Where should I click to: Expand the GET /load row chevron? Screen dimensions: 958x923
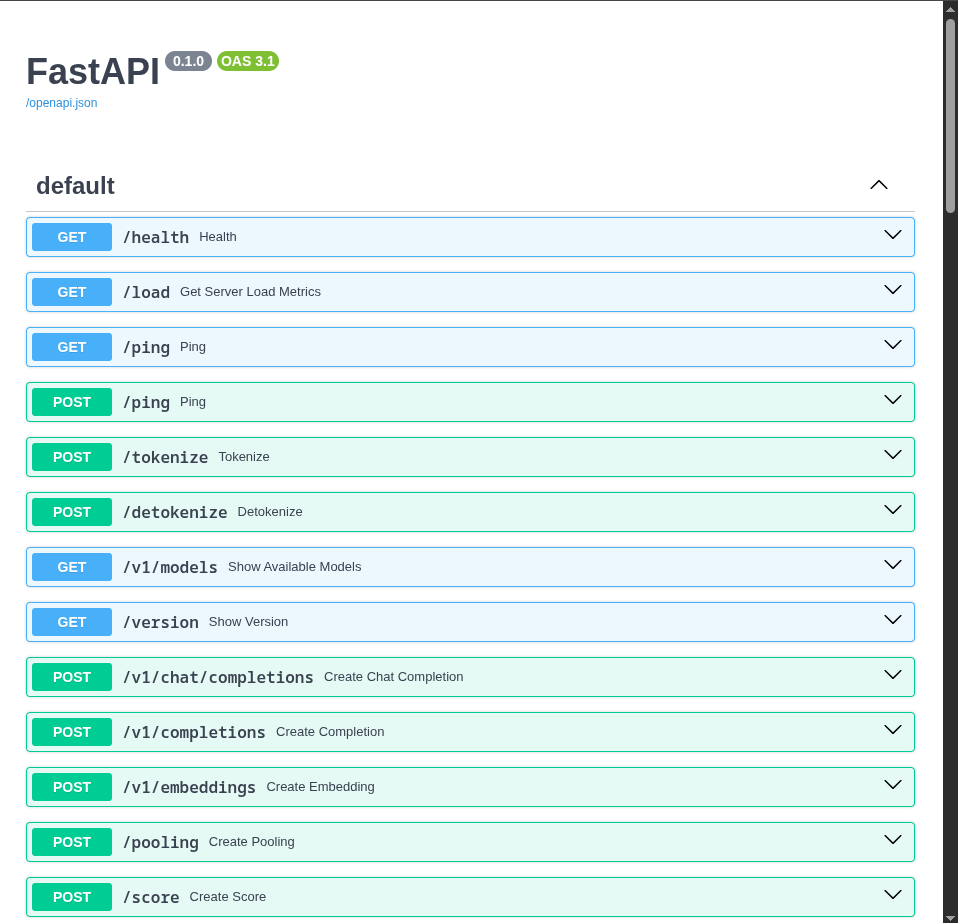tap(893, 290)
